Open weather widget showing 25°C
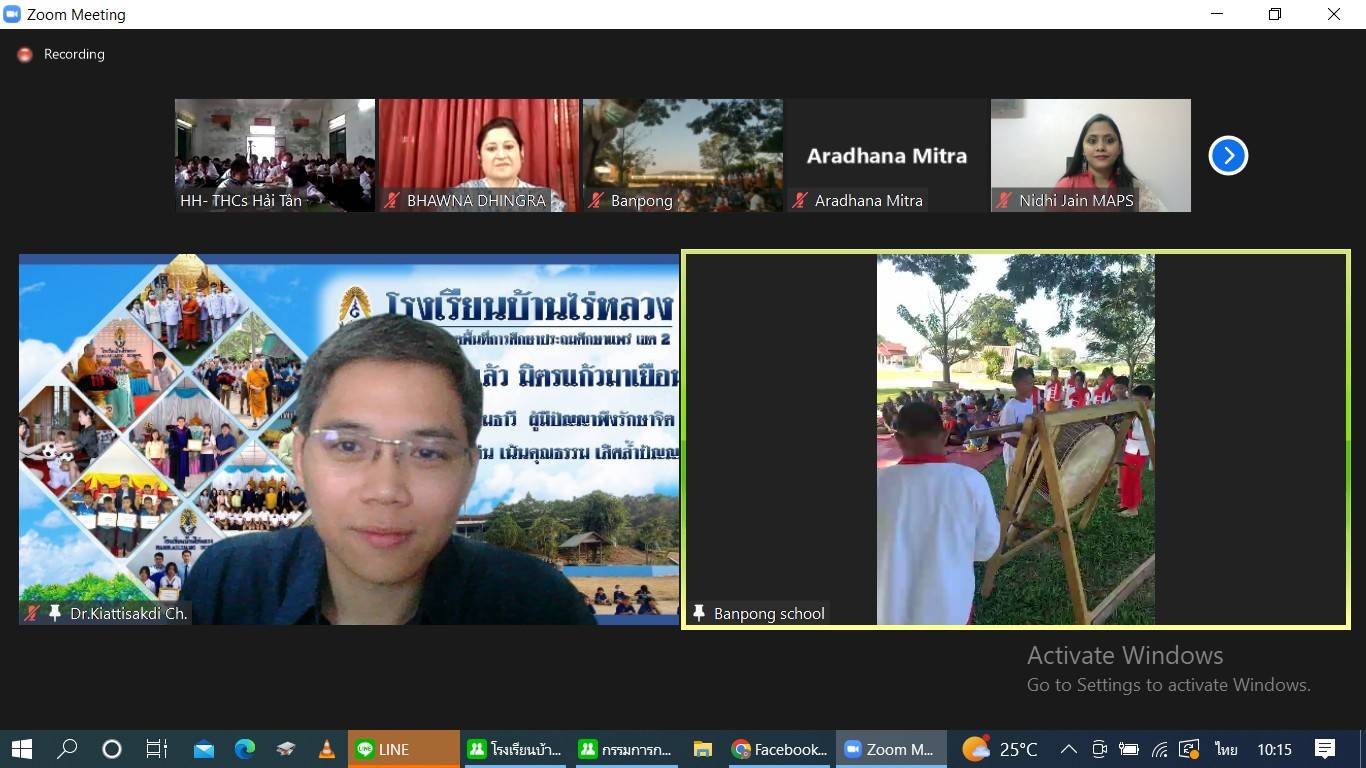Viewport: 1366px width, 768px height. pos(1000,749)
